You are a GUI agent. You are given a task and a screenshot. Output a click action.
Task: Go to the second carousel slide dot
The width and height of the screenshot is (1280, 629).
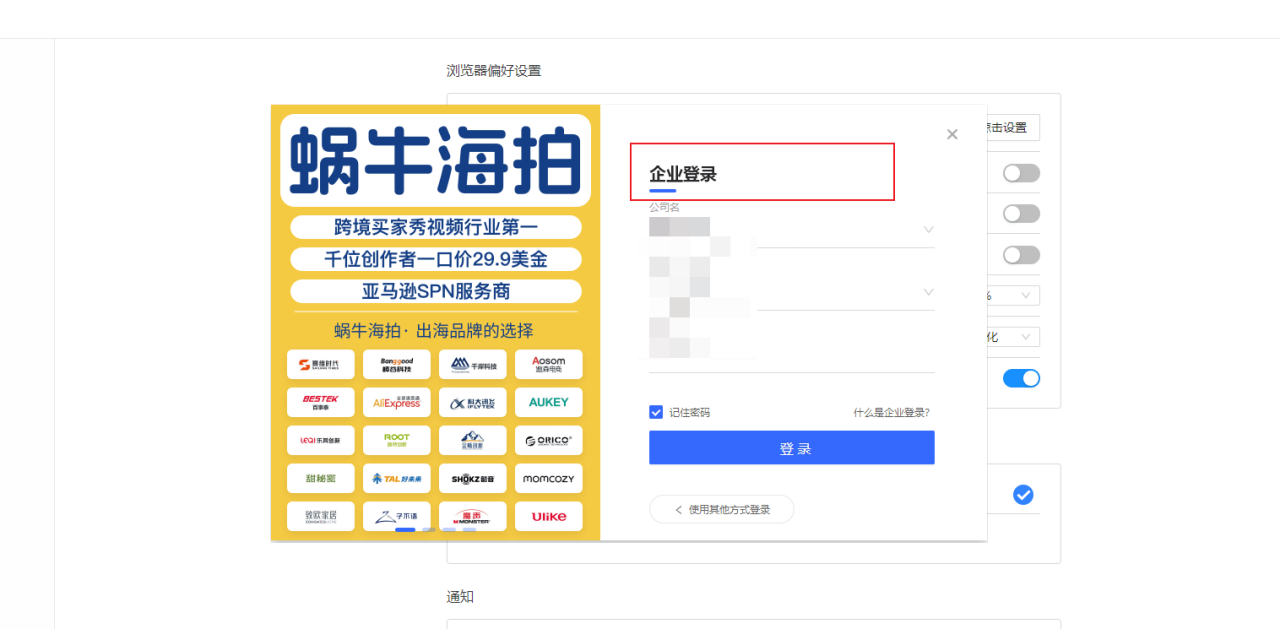click(428, 530)
